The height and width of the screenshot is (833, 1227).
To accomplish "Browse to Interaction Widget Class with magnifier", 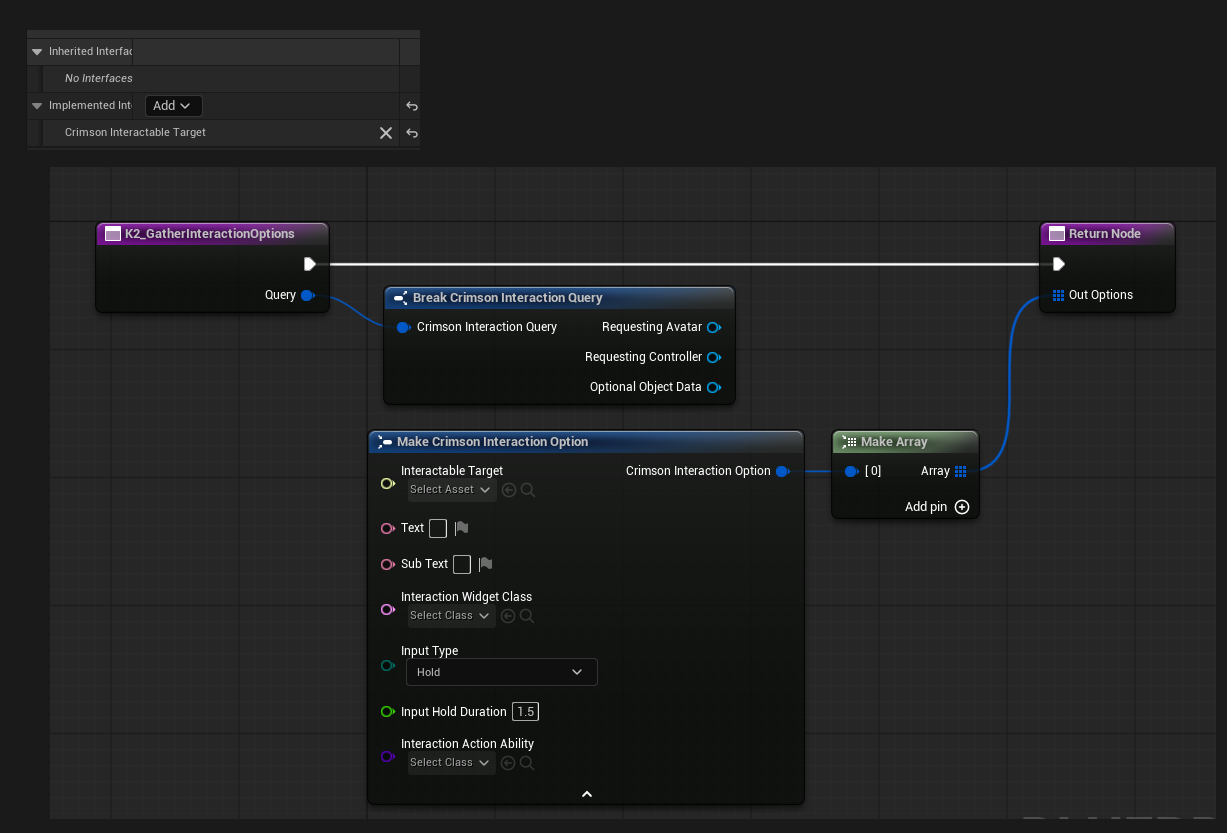I will (x=528, y=616).
